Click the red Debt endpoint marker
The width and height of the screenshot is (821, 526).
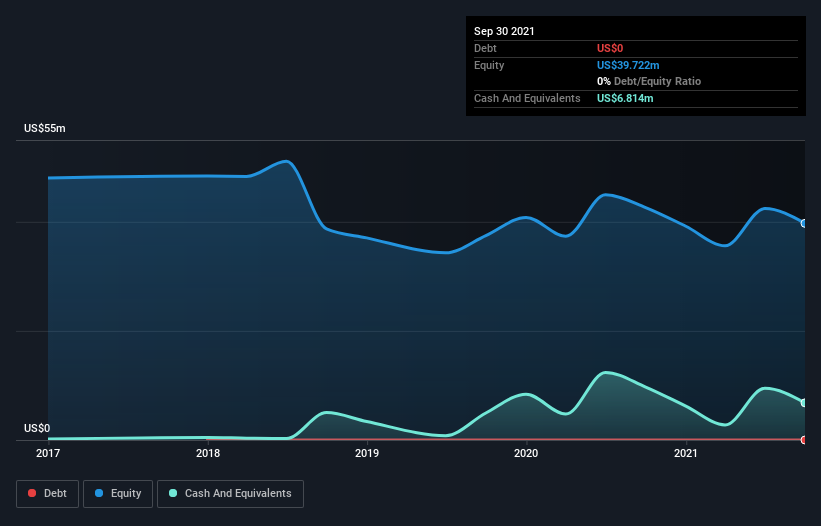coord(804,440)
